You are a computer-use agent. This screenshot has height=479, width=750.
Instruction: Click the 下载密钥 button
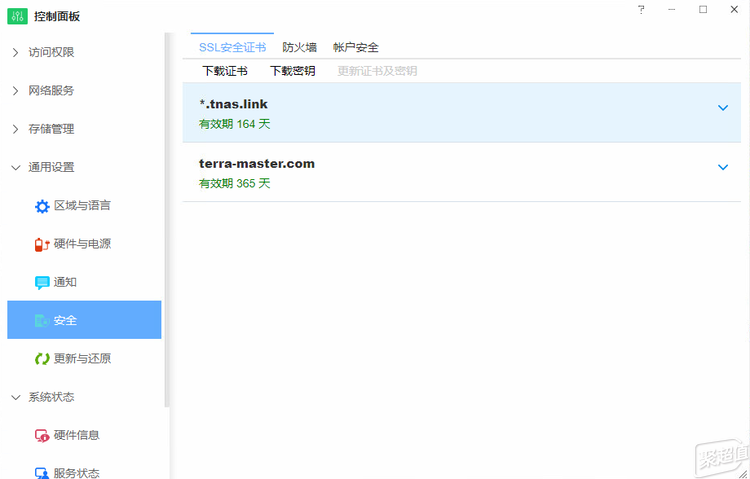click(x=293, y=72)
